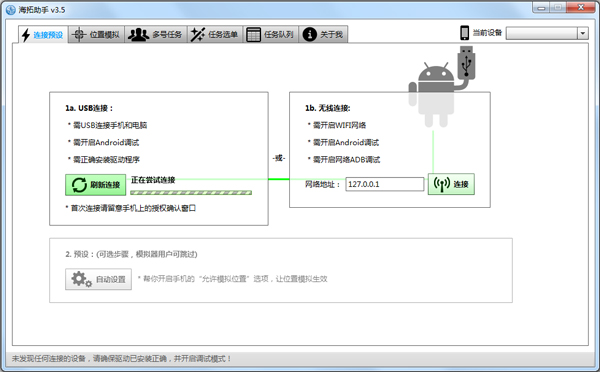The height and width of the screenshot is (372, 600).
Task: Click the 需USB连接手机和电脑 bullet text
Action: (110, 125)
